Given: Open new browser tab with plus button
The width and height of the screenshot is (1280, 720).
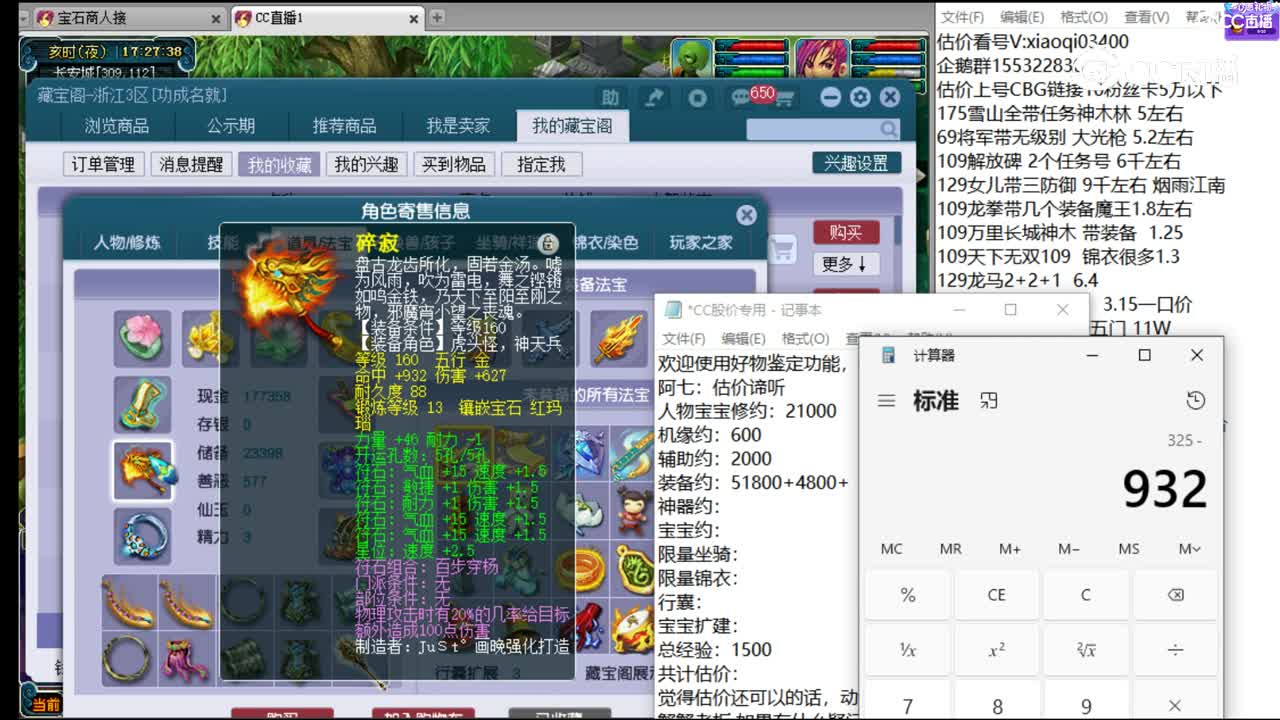Looking at the screenshot, I should click(437, 17).
